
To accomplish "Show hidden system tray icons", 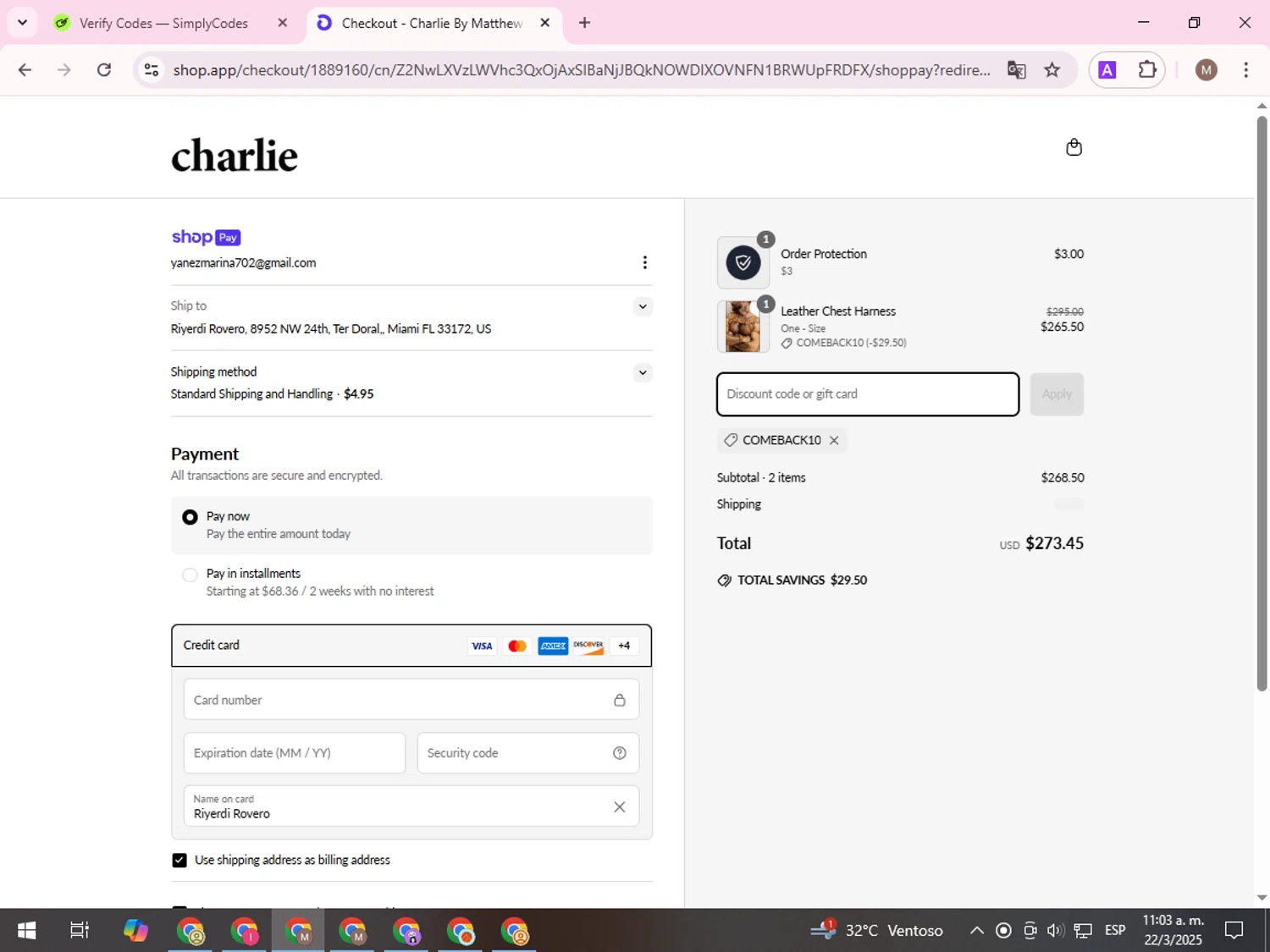I will [x=976, y=931].
